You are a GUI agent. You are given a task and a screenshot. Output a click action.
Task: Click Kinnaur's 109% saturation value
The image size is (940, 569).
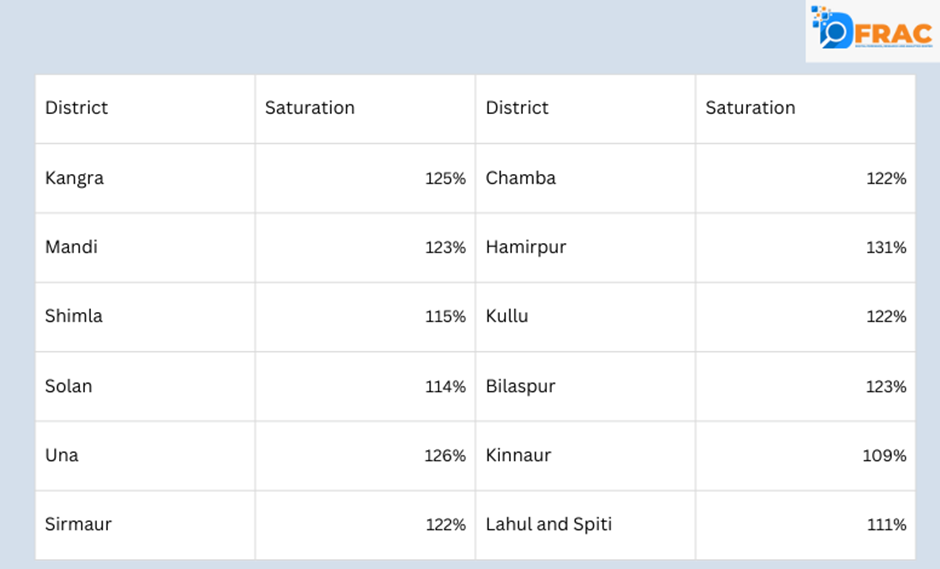tap(885, 456)
